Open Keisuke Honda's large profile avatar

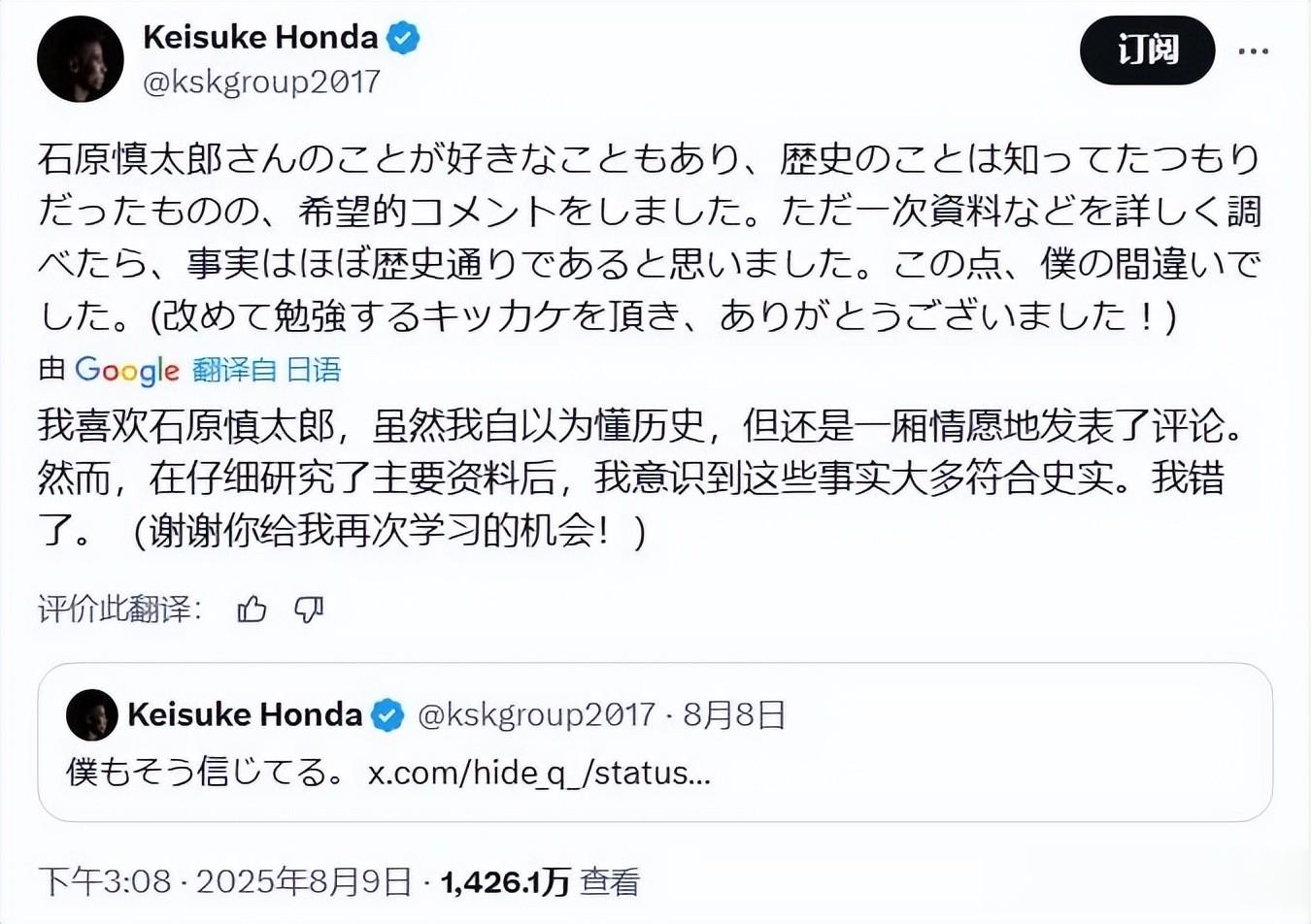pyautogui.click(x=81, y=59)
